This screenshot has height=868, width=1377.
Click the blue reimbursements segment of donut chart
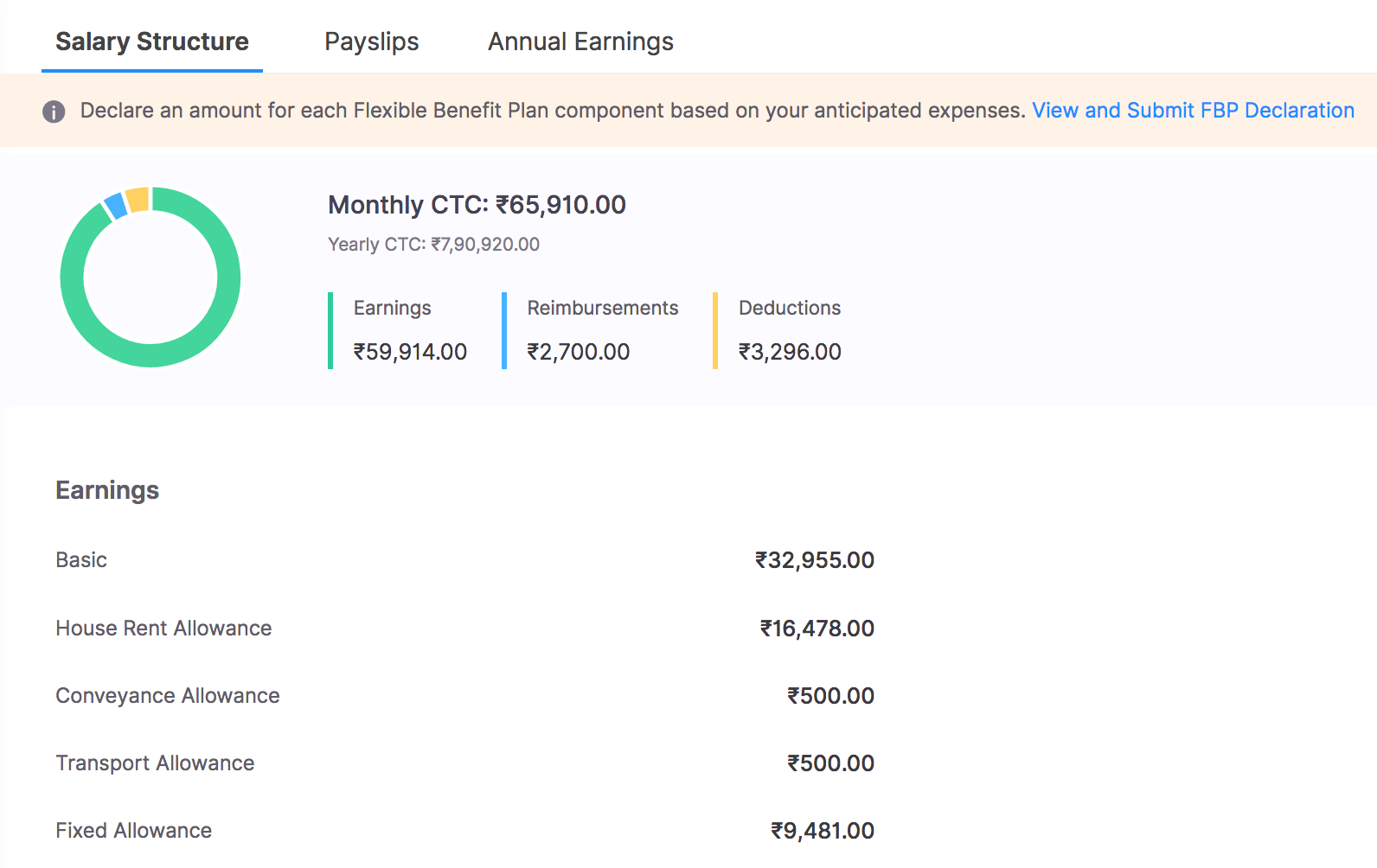coord(115,207)
